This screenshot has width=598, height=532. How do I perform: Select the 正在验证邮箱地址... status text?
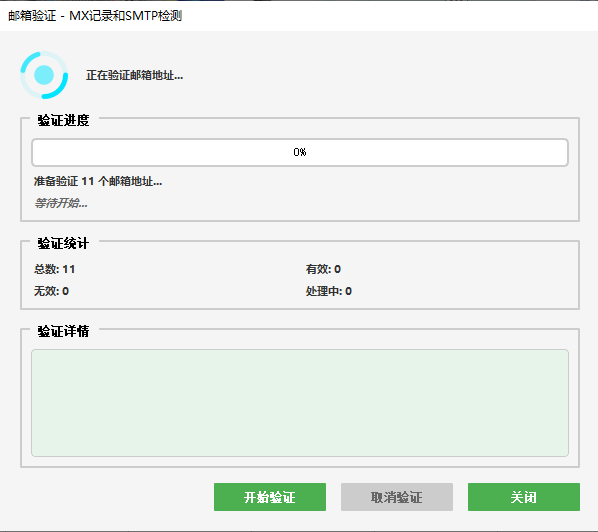[134, 75]
